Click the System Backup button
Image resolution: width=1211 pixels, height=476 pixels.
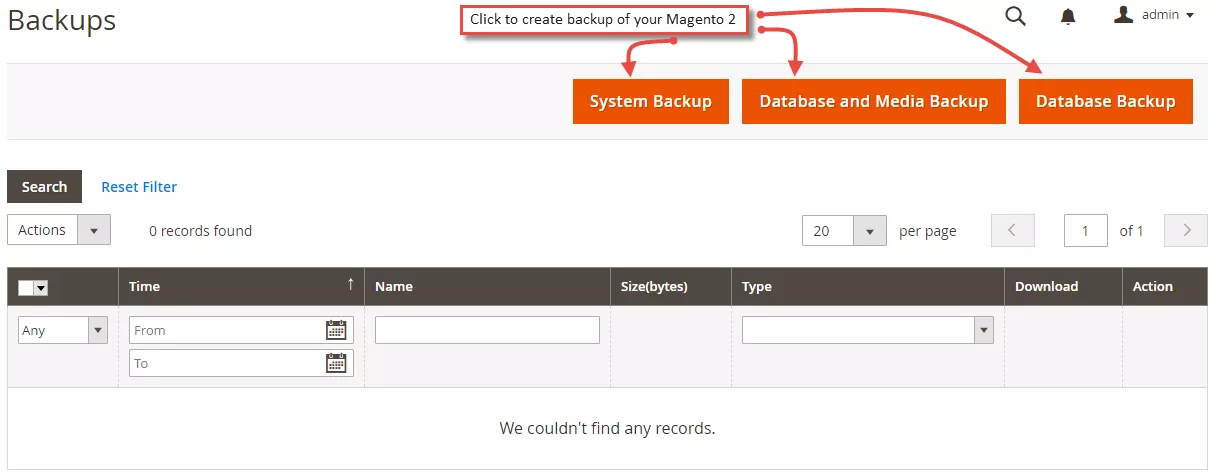(x=650, y=102)
